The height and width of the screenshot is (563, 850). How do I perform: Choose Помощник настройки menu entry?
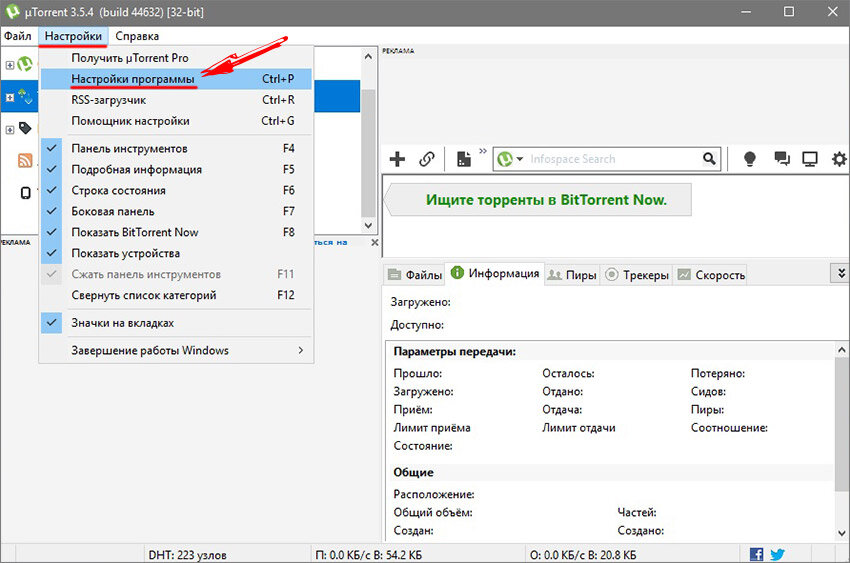tap(176, 121)
